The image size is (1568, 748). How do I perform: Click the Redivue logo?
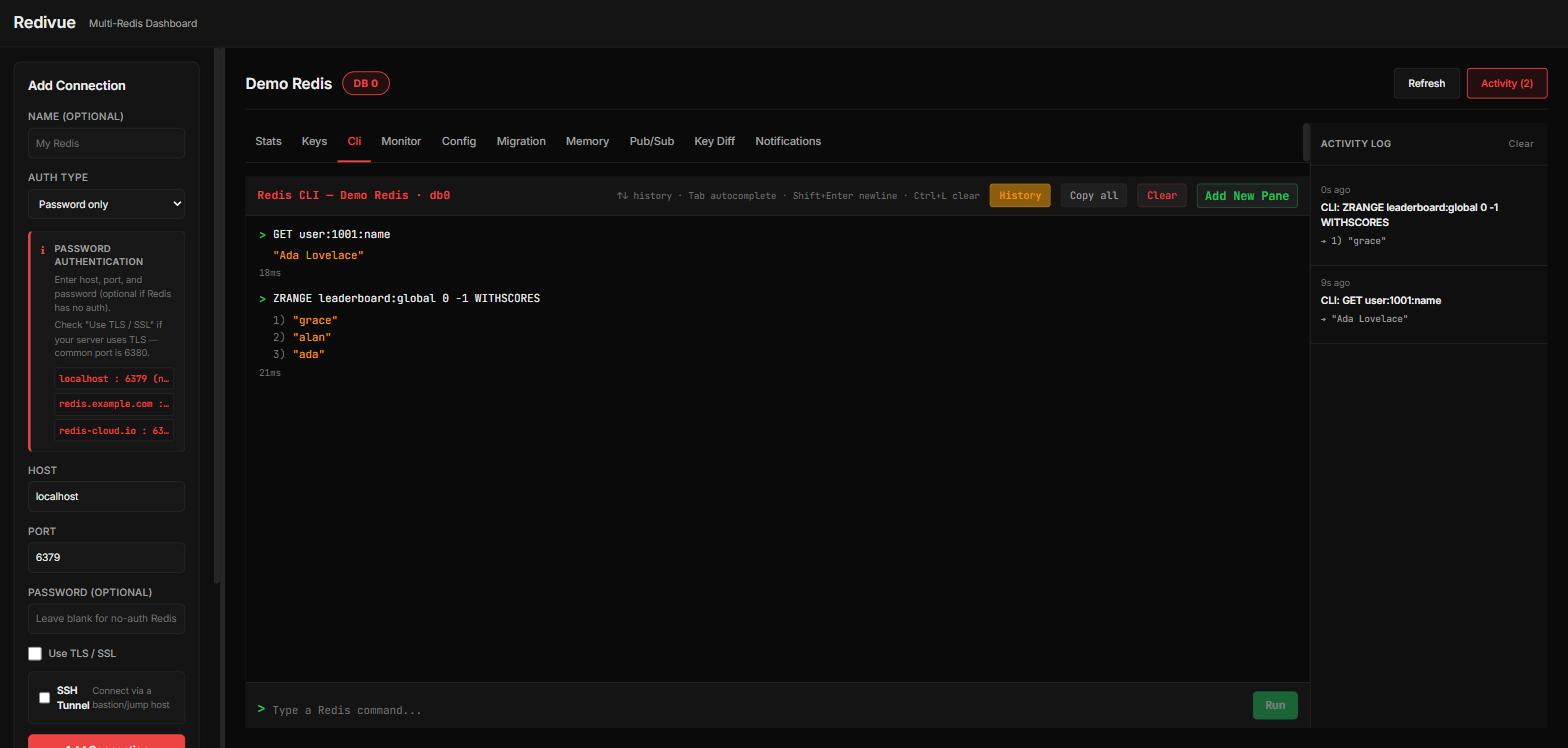pyautogui.click(x=45, y=22)
